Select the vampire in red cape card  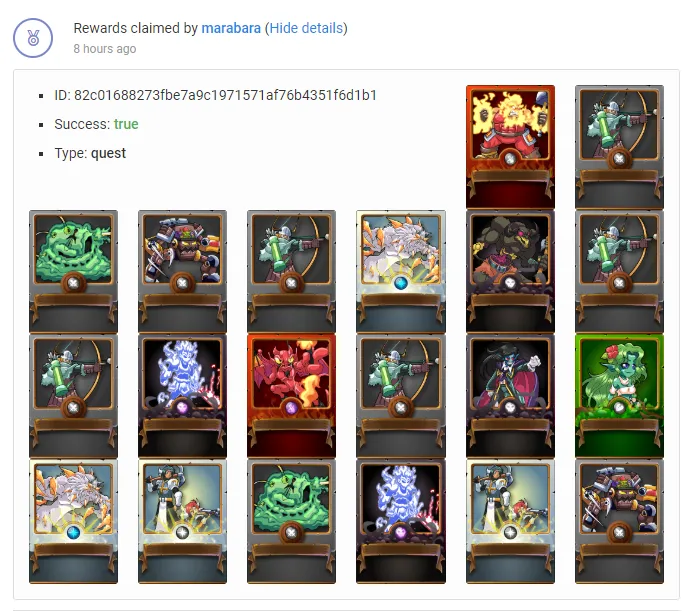[510, 396]
